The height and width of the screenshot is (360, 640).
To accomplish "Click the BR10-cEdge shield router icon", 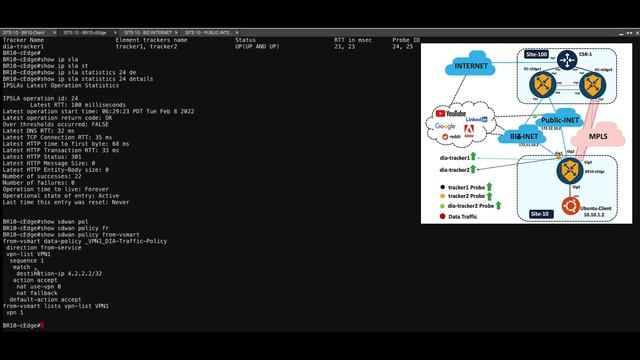I will click(x=570, y=171).
